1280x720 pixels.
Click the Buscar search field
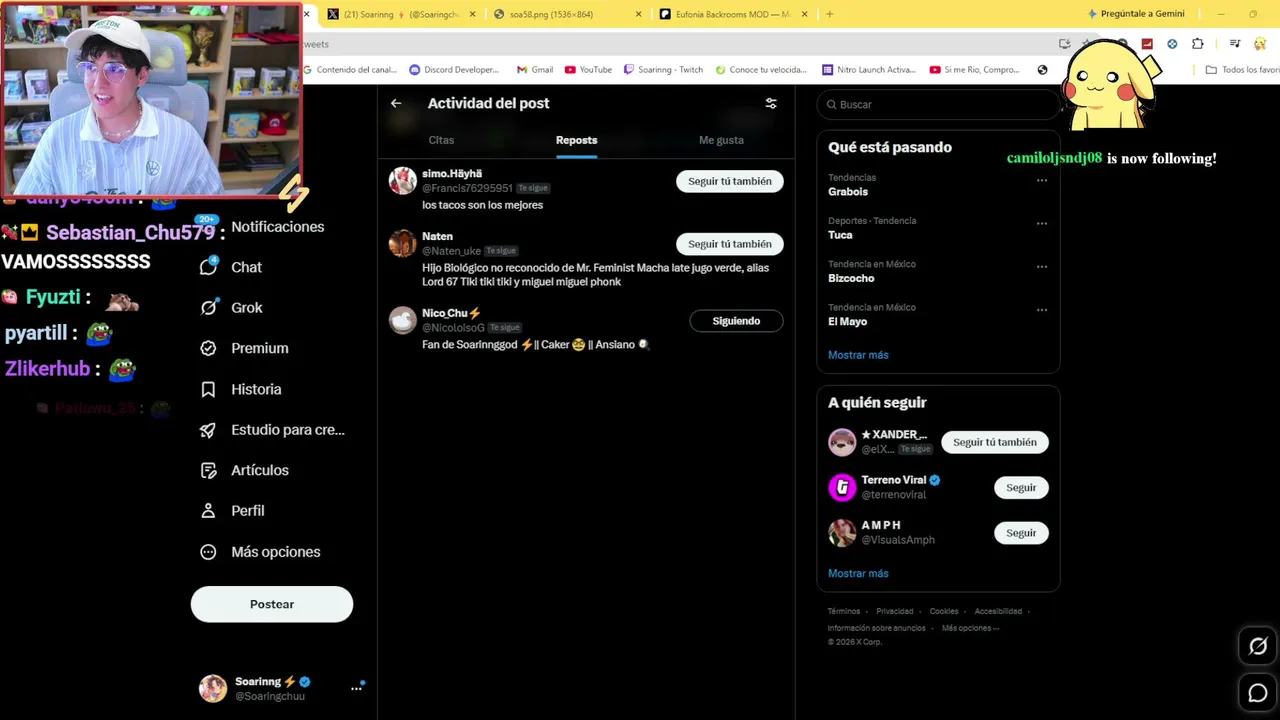pyautogui.click(x=938, y=104)
